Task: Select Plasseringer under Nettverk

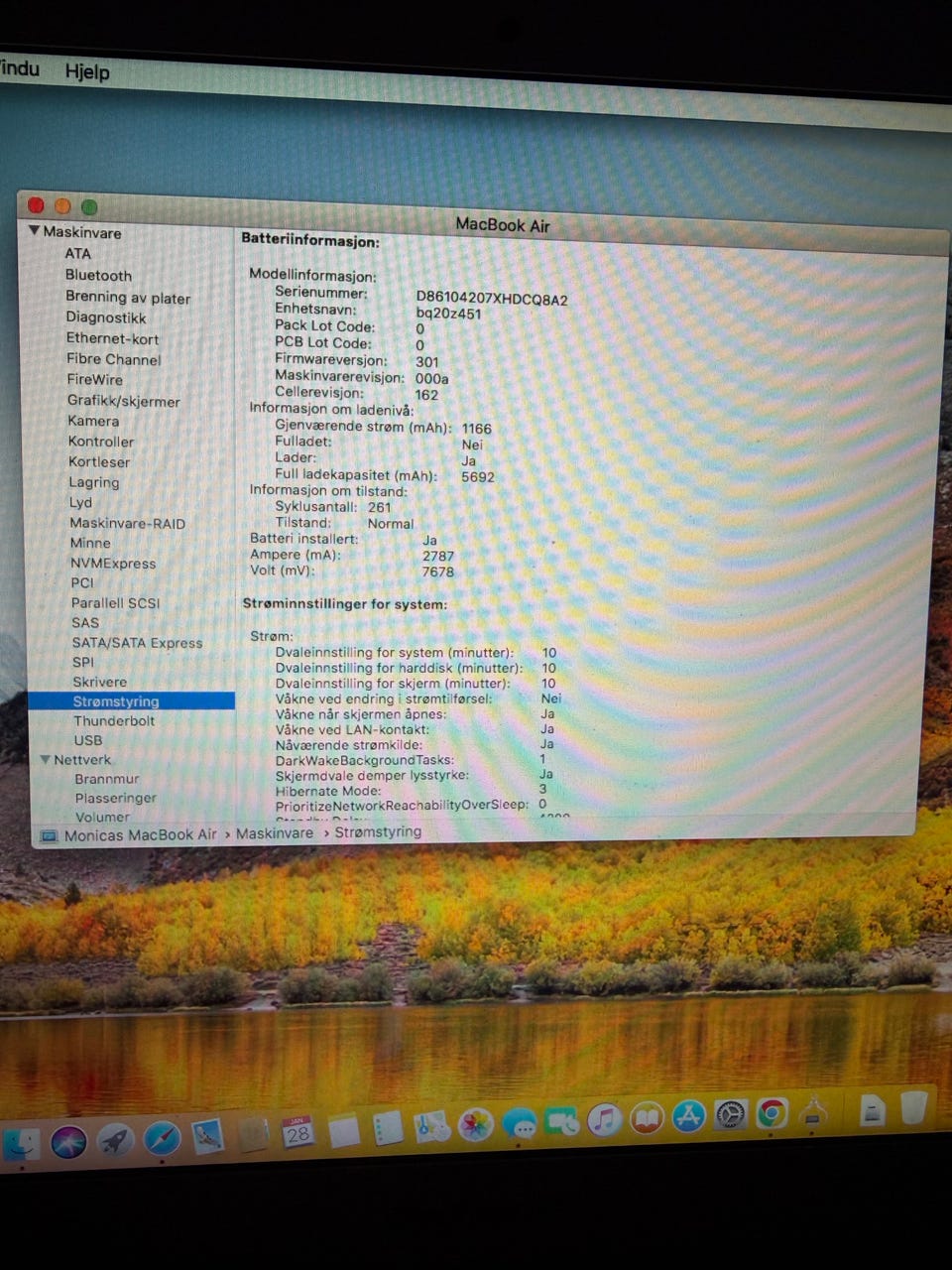Action: [x=116, y=798]
